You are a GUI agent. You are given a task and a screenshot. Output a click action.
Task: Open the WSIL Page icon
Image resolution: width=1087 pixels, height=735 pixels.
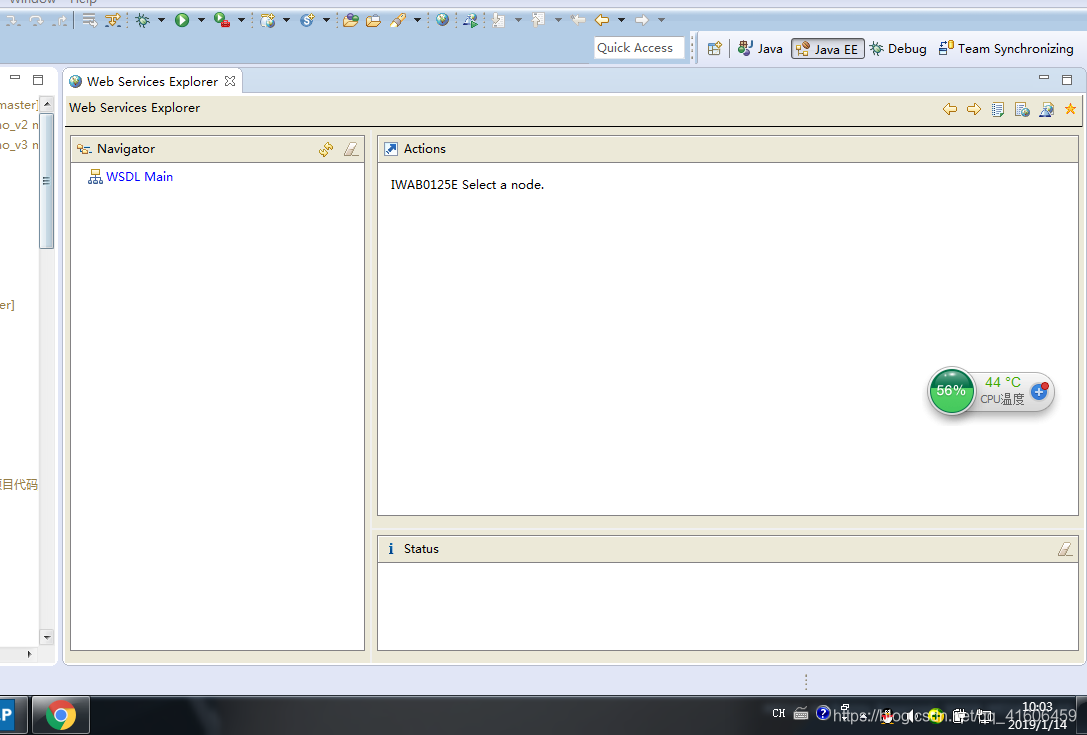[x=1022, y=109]
